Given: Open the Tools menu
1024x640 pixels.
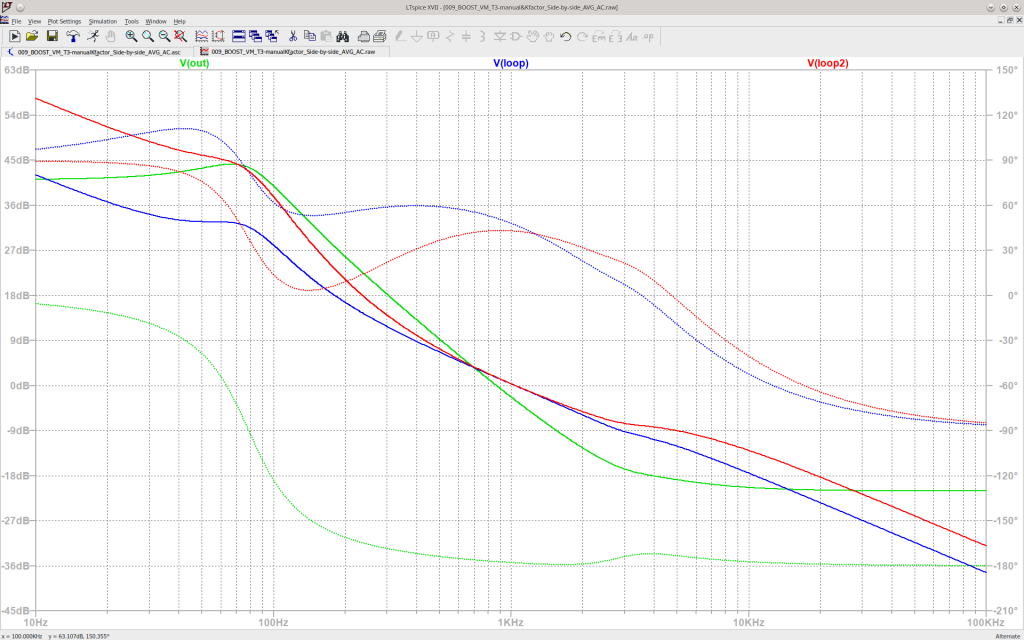Looking at the screenshot, I should coord(131,22).
